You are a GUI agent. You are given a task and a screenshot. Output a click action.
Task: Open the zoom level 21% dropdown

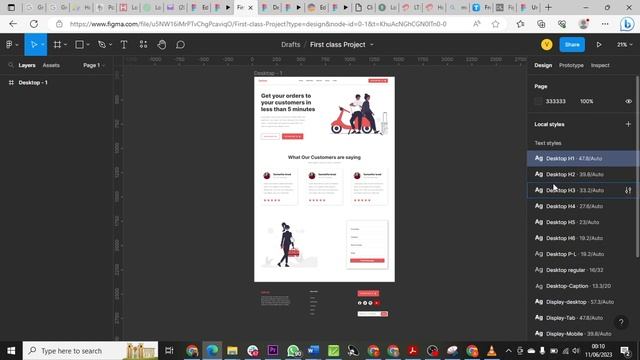click(x=624, y=44)
